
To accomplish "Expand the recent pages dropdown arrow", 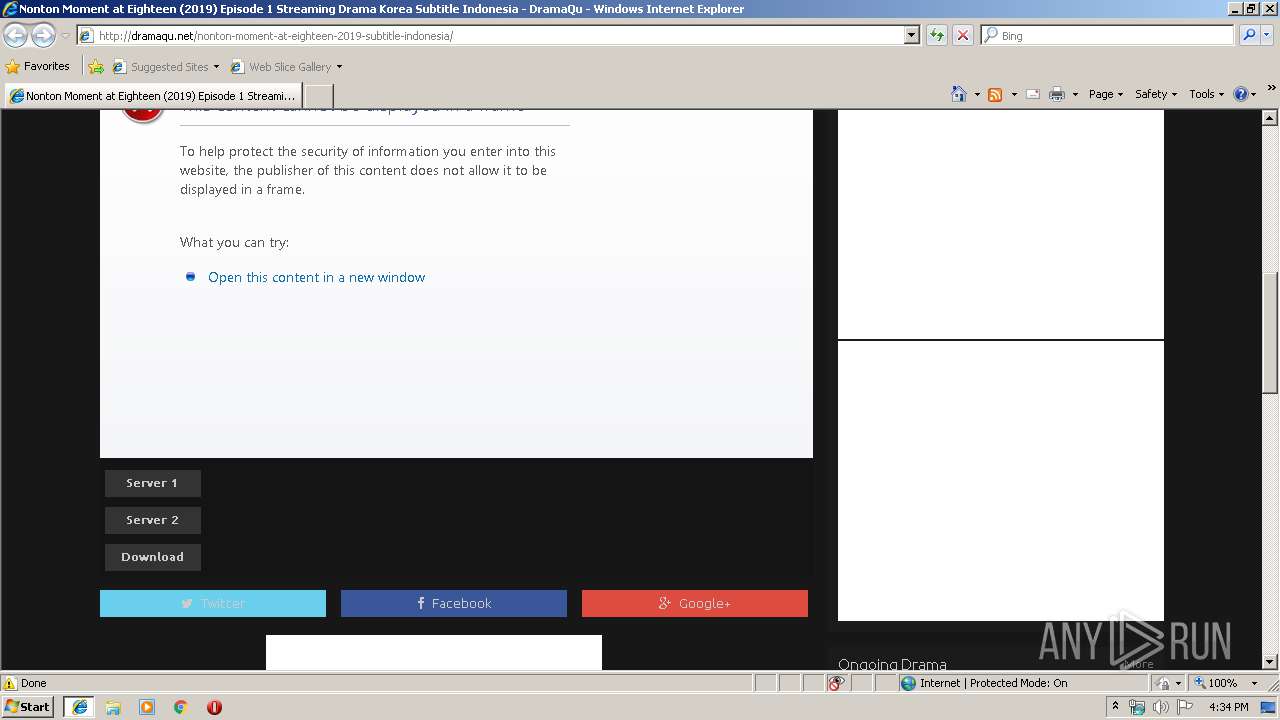I will 65,36.
